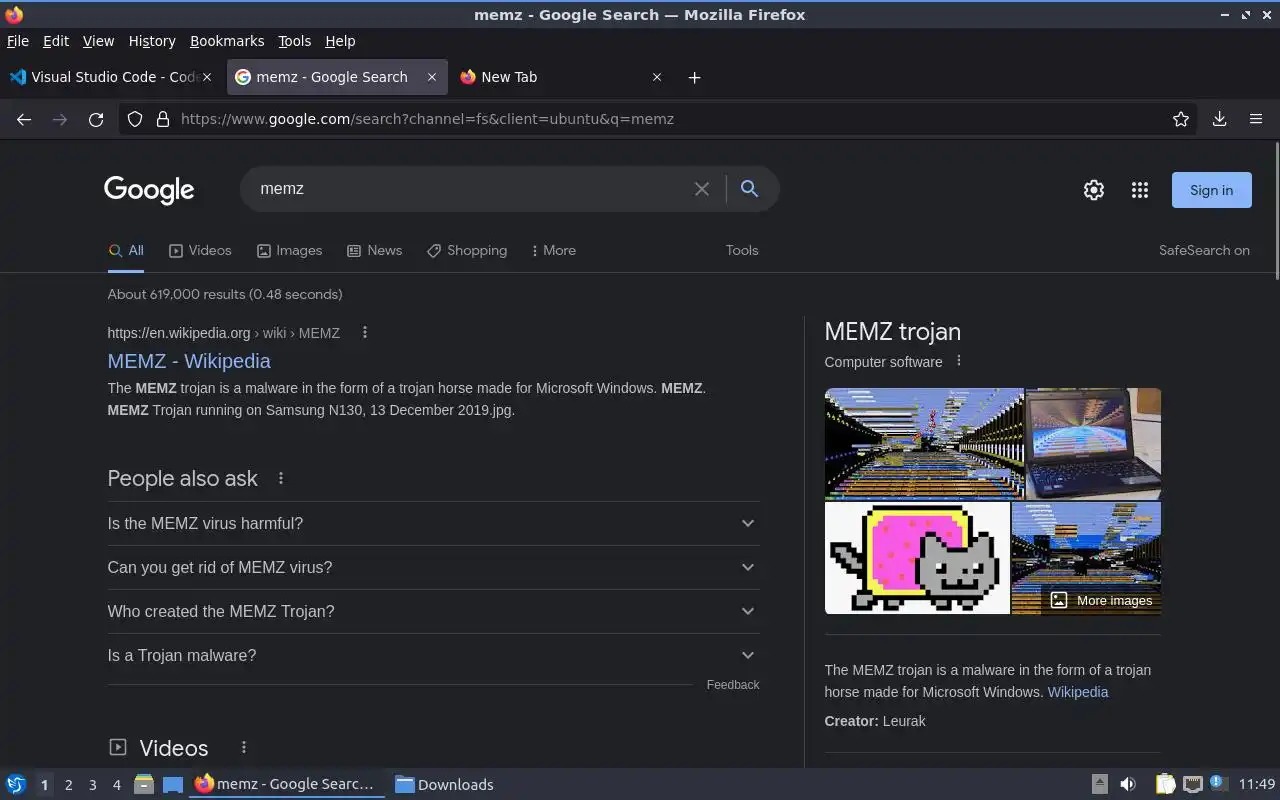
Task: Open the History menu
Action: click(x=152, y=41)
